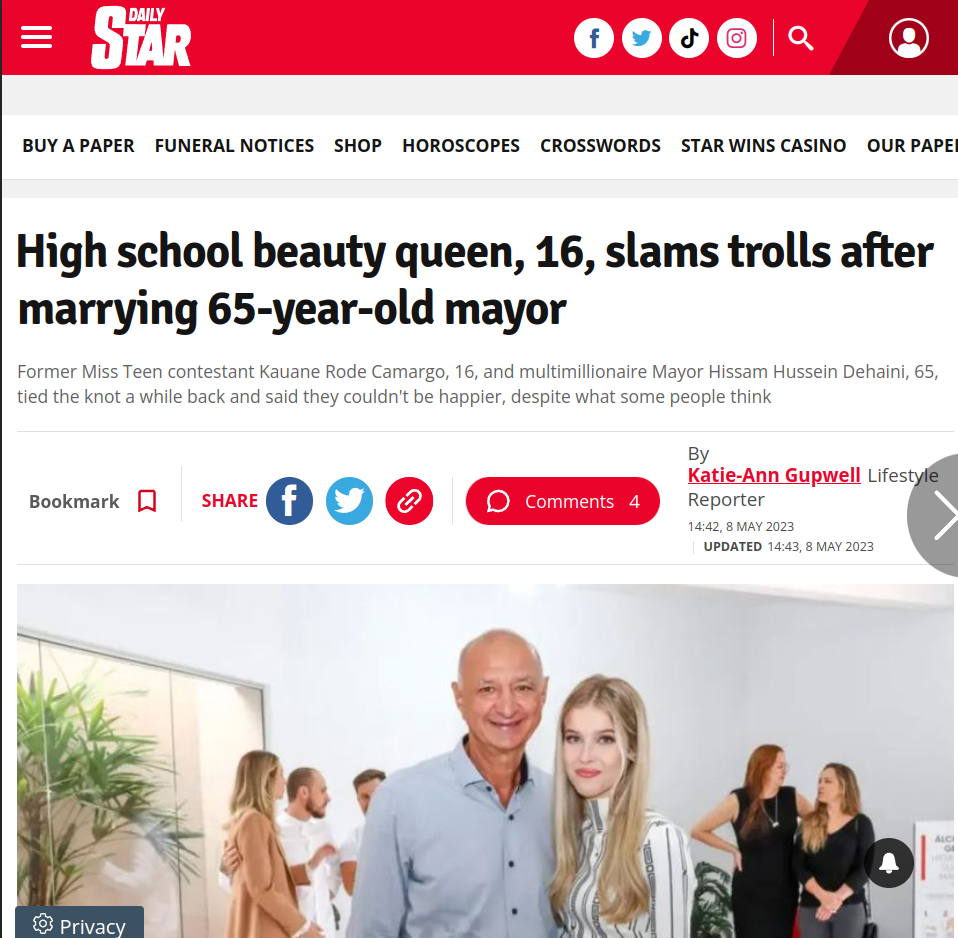The height and width of the screenshot is (938, 958).
Task: Copy article link with chain icon
Action: [x=409, y=501]
